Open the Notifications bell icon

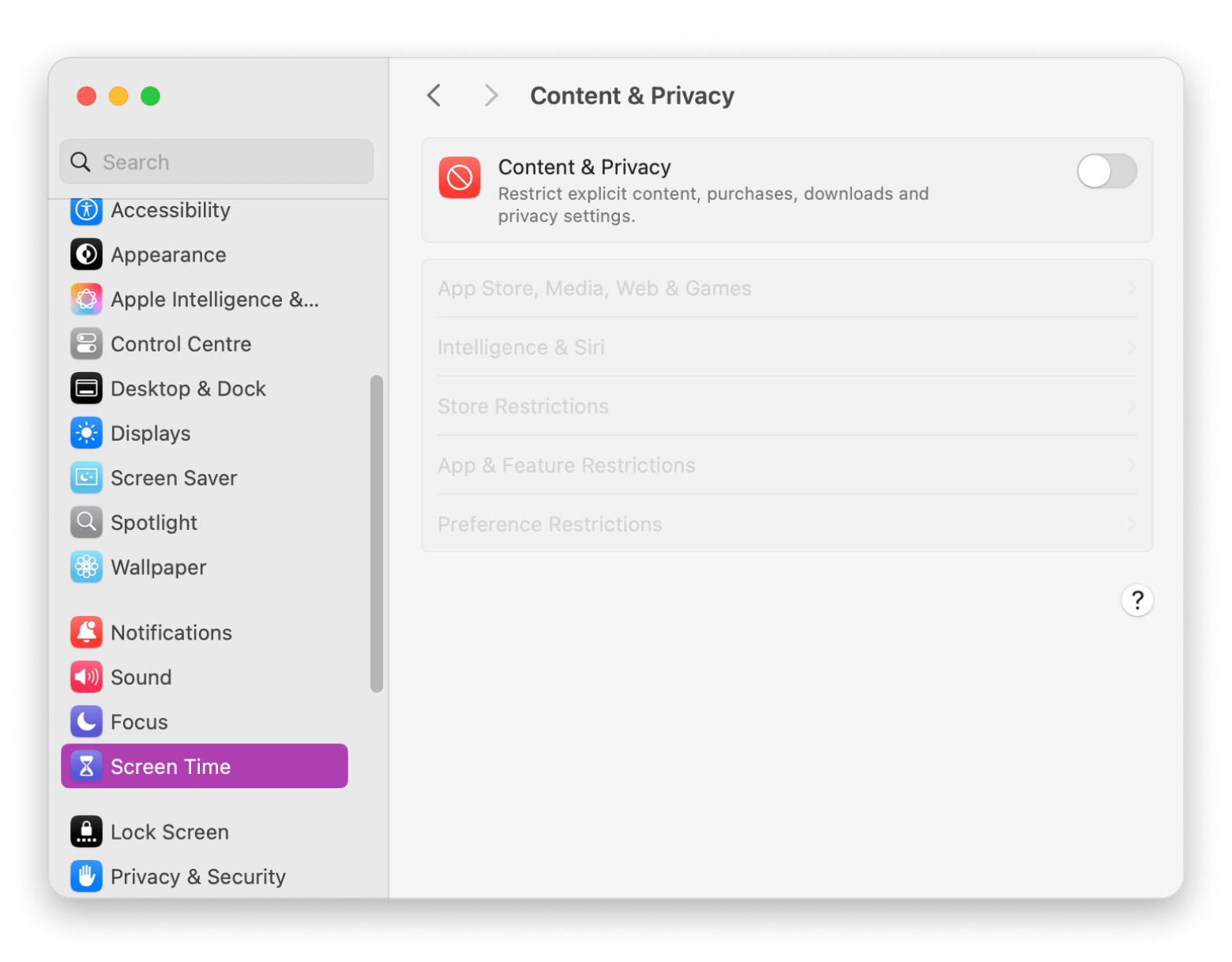tap(86, 633)
